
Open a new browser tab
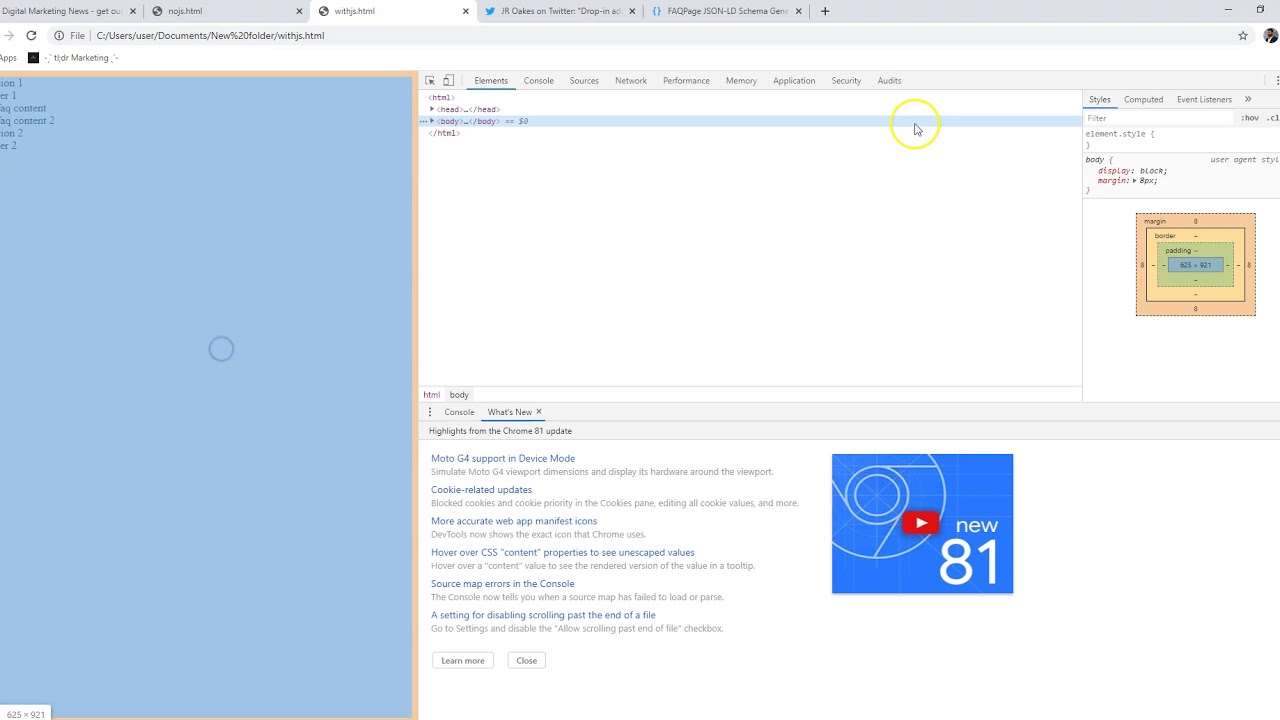(825, 11)
